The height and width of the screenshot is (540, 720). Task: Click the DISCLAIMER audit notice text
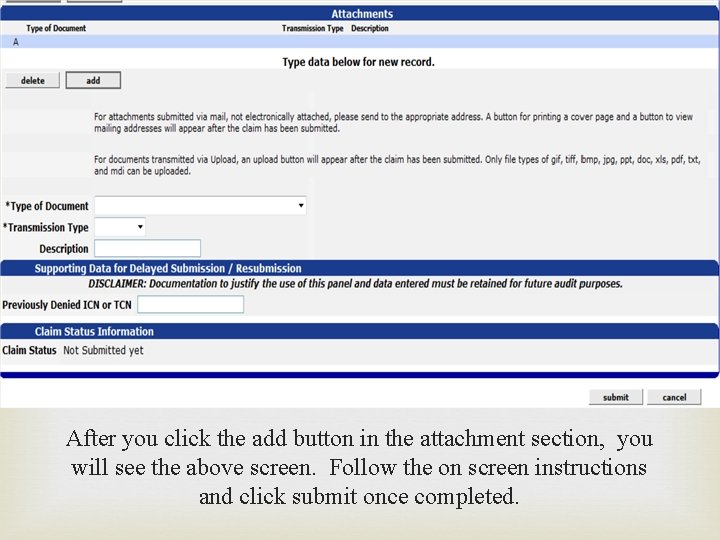coord(355,284)
